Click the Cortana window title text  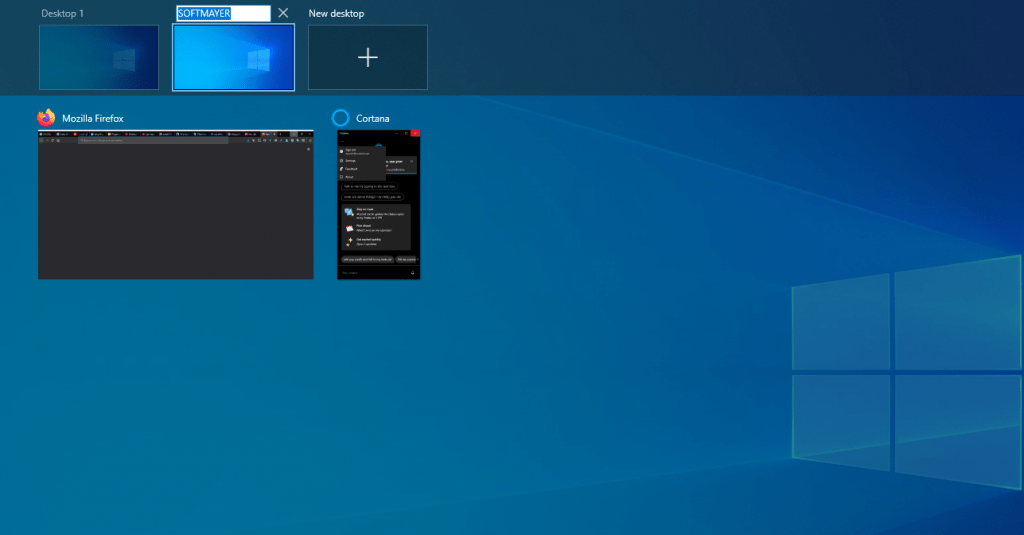click(x=372, y=118)
